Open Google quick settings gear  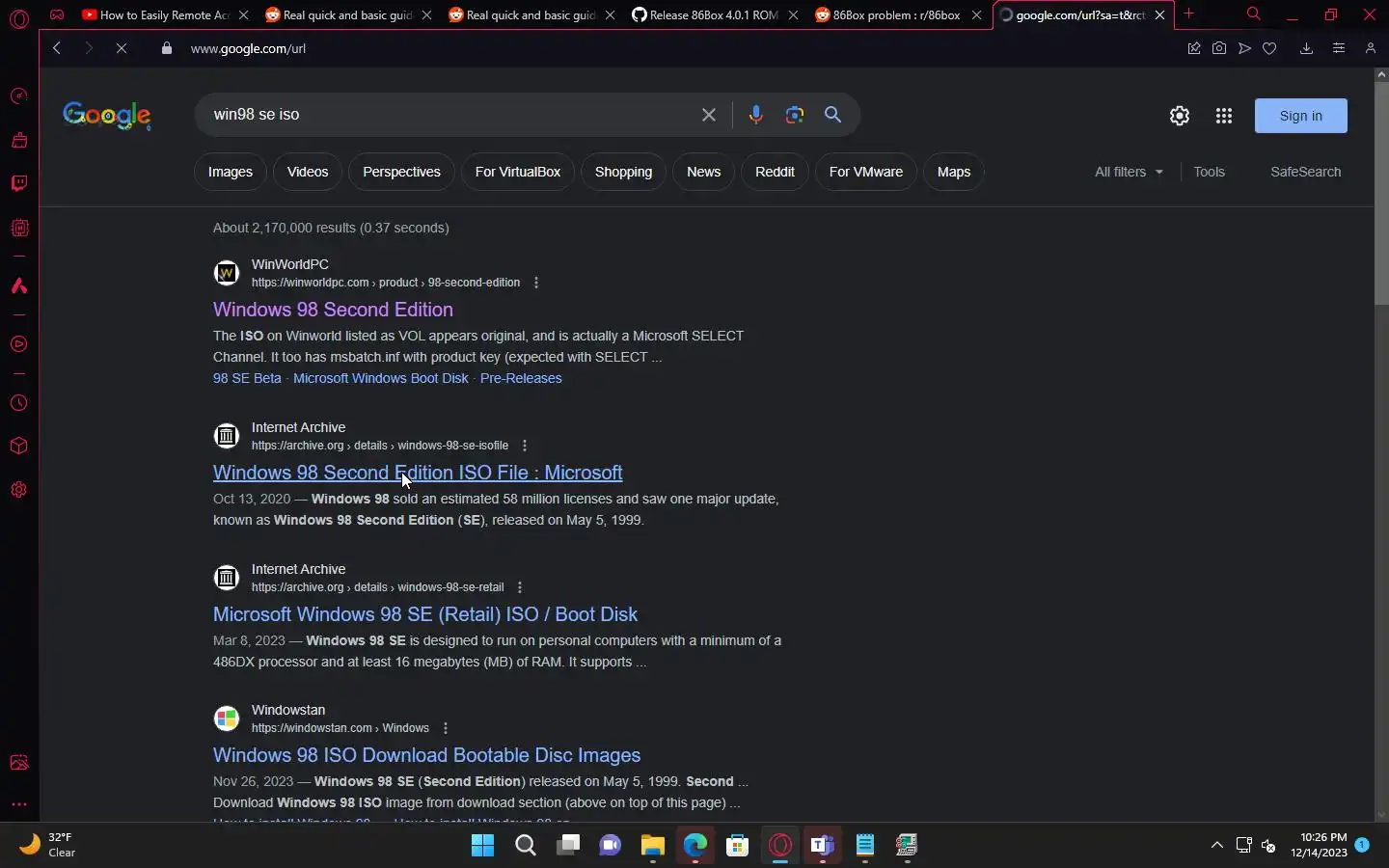tap(1180, 116)
